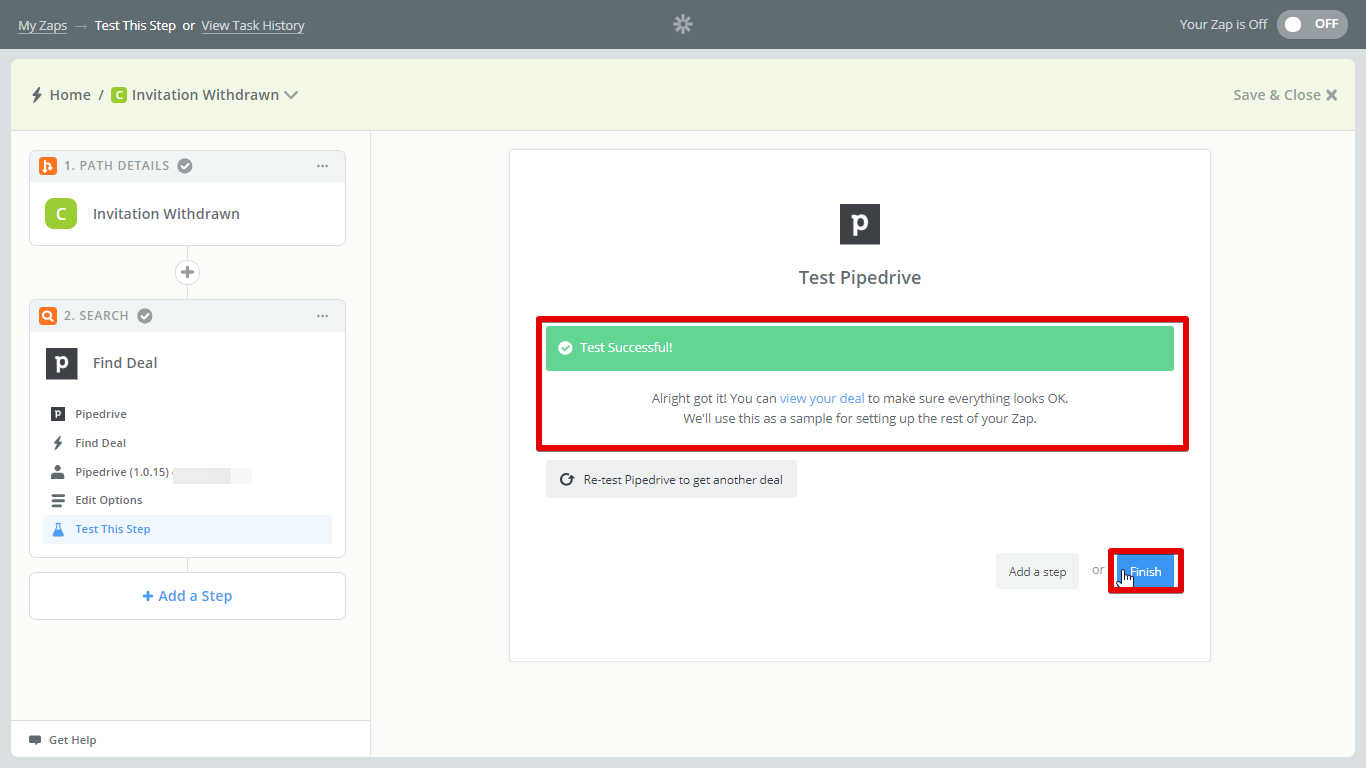Open the Path Details step options menu

(x=322, y=166)
